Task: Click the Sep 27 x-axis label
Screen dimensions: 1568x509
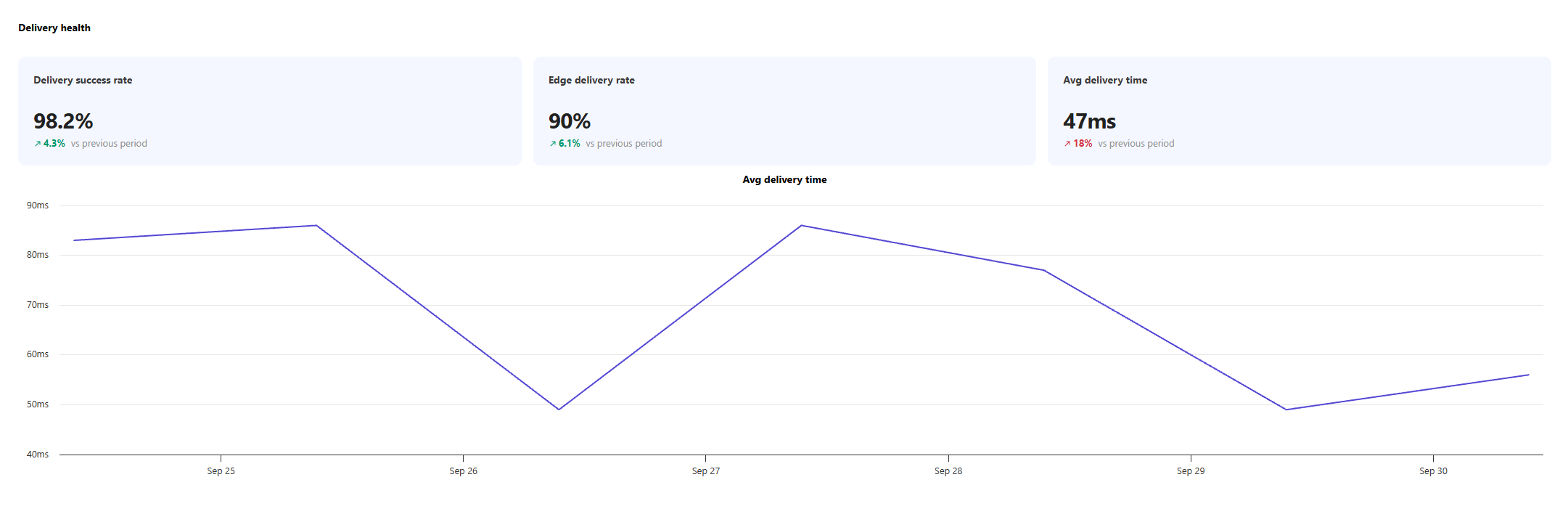Action: 706,471
